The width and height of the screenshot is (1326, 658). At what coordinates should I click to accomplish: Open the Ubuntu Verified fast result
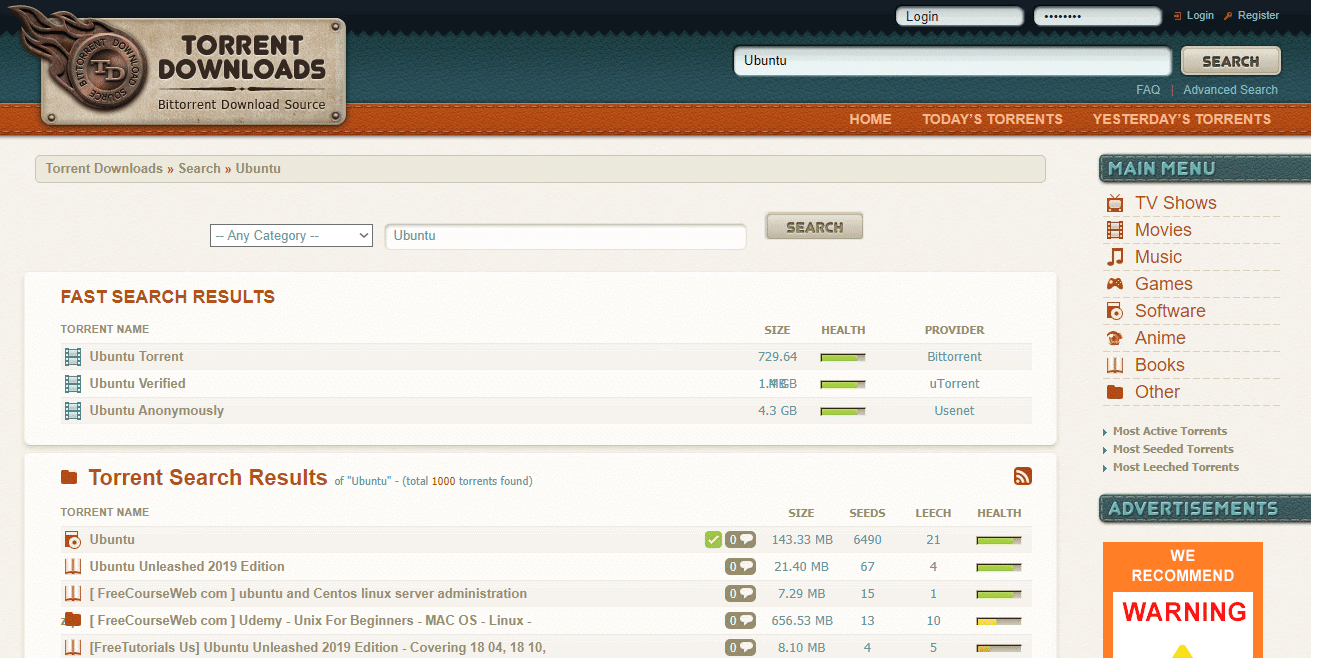coord(137,384)
